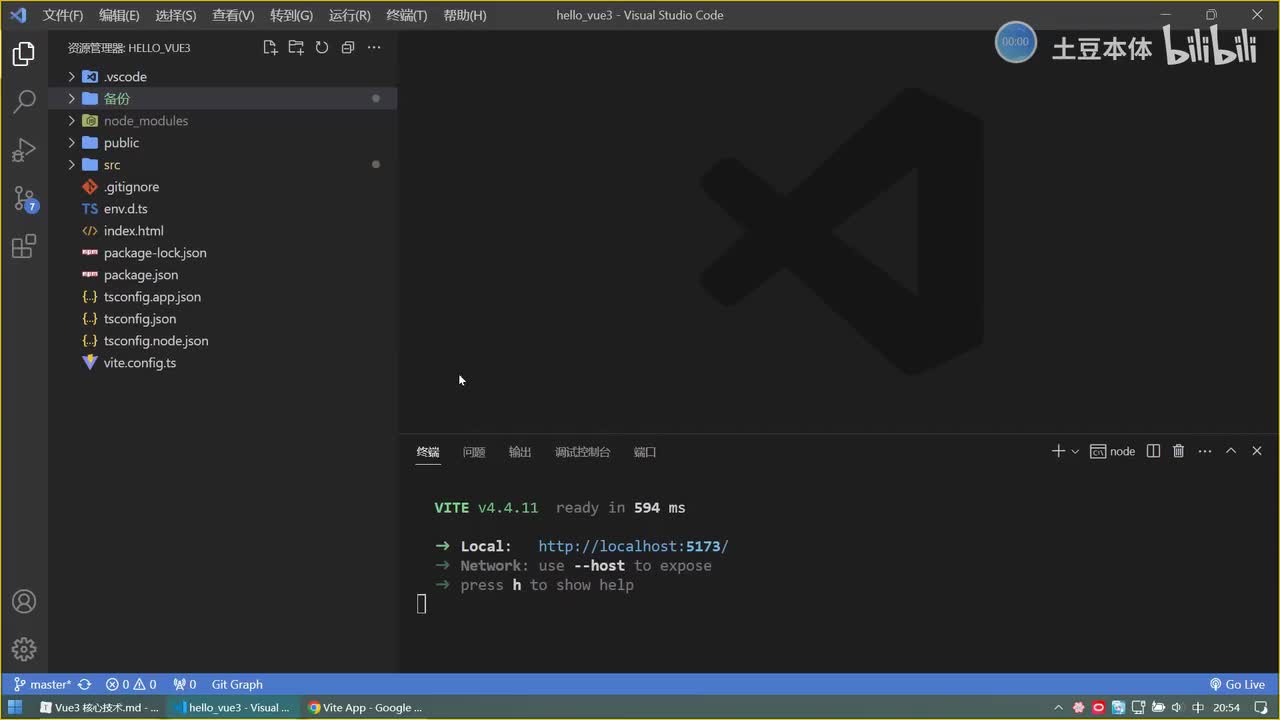Open the 转到(G) menu
Screen dimensions: 1280x720
tap(291, 15)
